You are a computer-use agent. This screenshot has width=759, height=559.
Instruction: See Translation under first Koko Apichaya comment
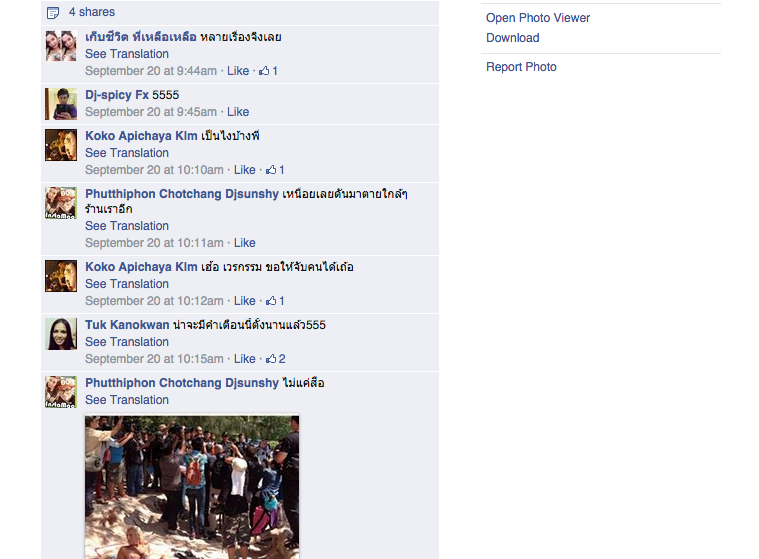point(127,153)
